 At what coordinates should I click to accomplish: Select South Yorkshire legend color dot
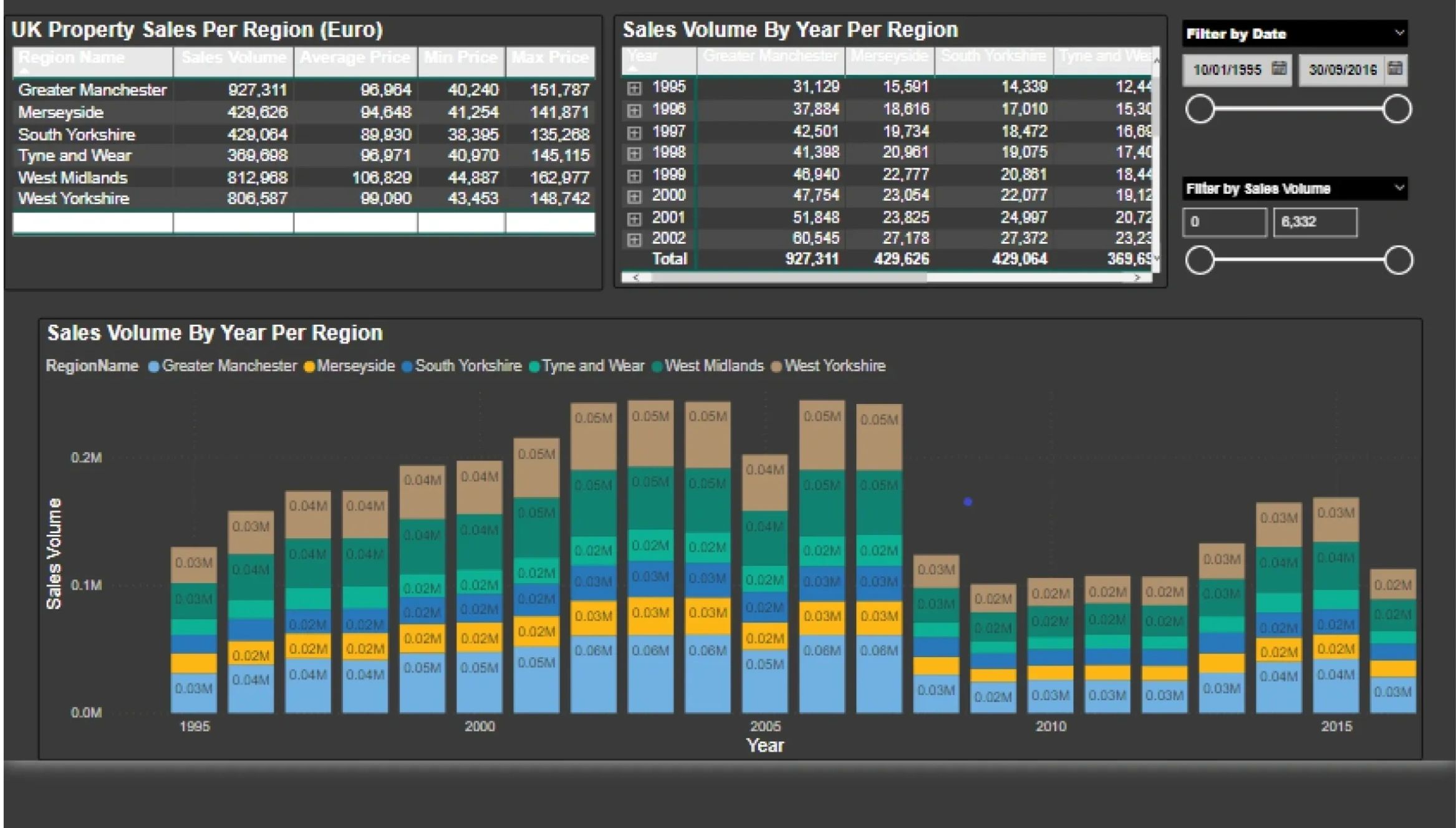point(407,367)
